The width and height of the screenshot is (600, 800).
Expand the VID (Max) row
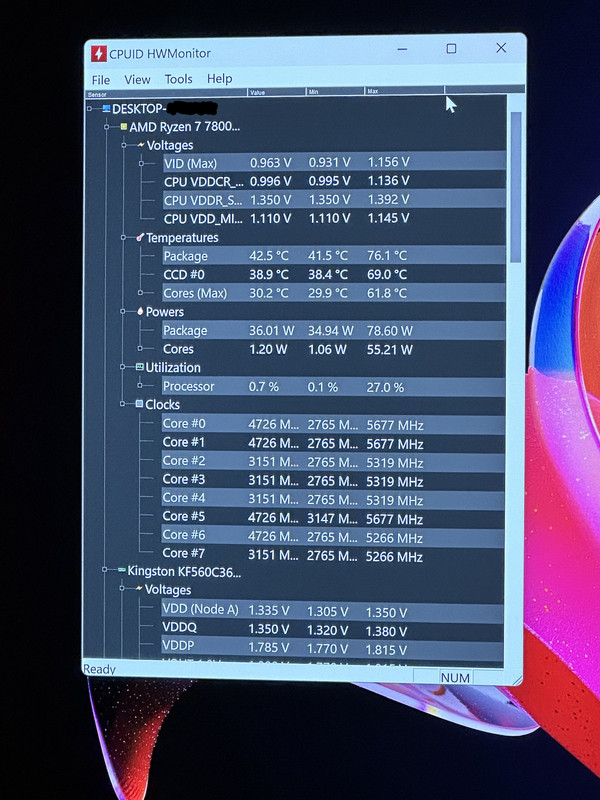point(141,164)
